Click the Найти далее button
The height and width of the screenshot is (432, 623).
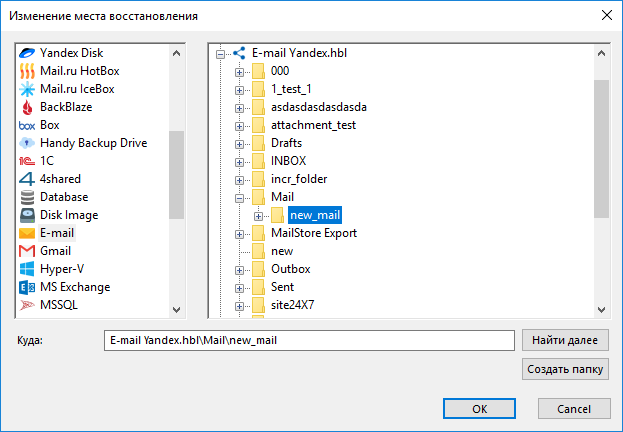[x=565, y=340]
